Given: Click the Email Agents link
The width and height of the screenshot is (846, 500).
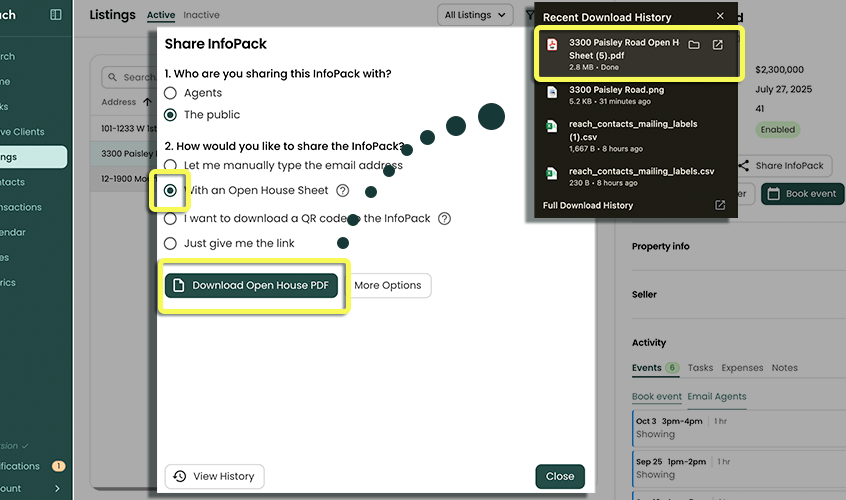Looking at the screenshot, I should (716, 397).
